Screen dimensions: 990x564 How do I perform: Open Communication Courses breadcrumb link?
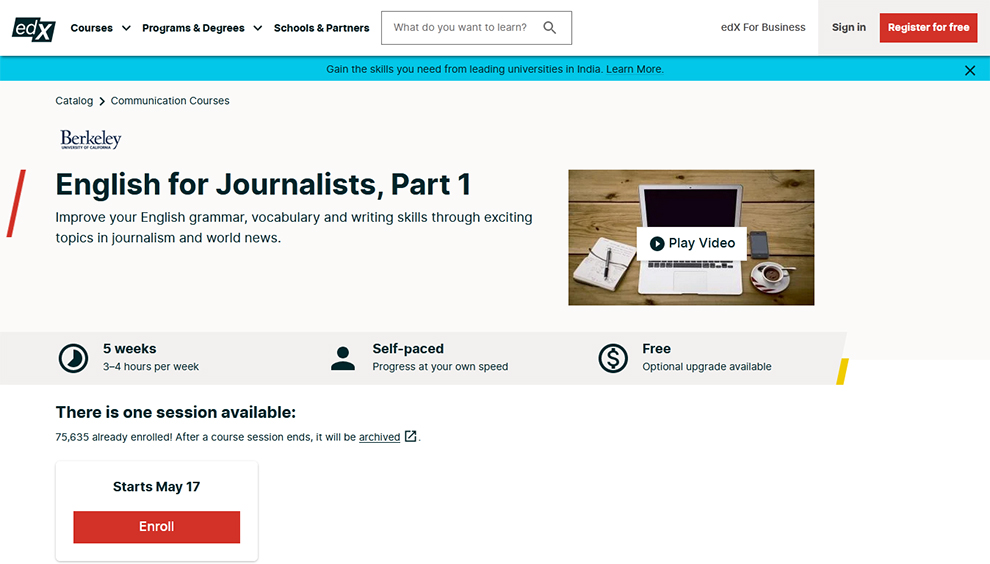pos(170,101)
